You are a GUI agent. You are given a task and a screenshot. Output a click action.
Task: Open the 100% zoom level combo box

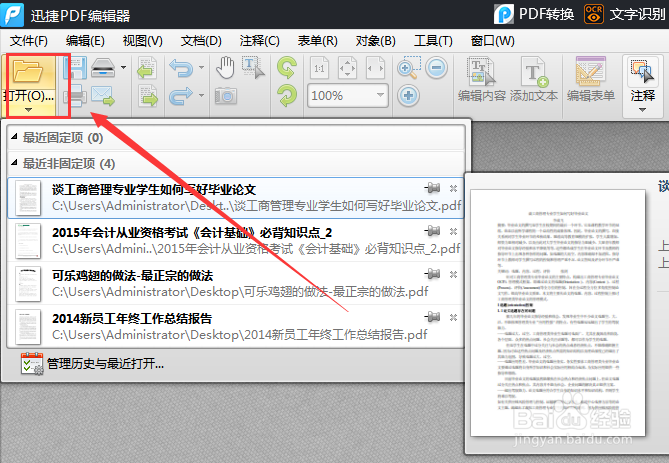[347, 96]
